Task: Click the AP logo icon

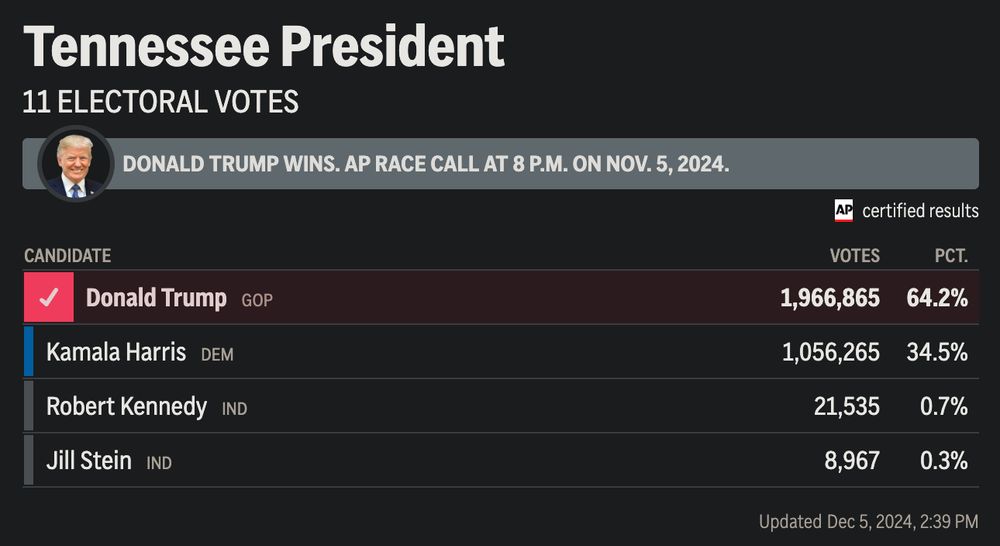Action: (843, 210)
